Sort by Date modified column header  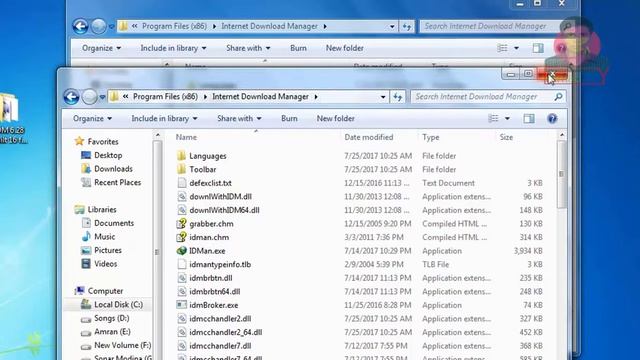pyautogui.click(x=369, y=137)
